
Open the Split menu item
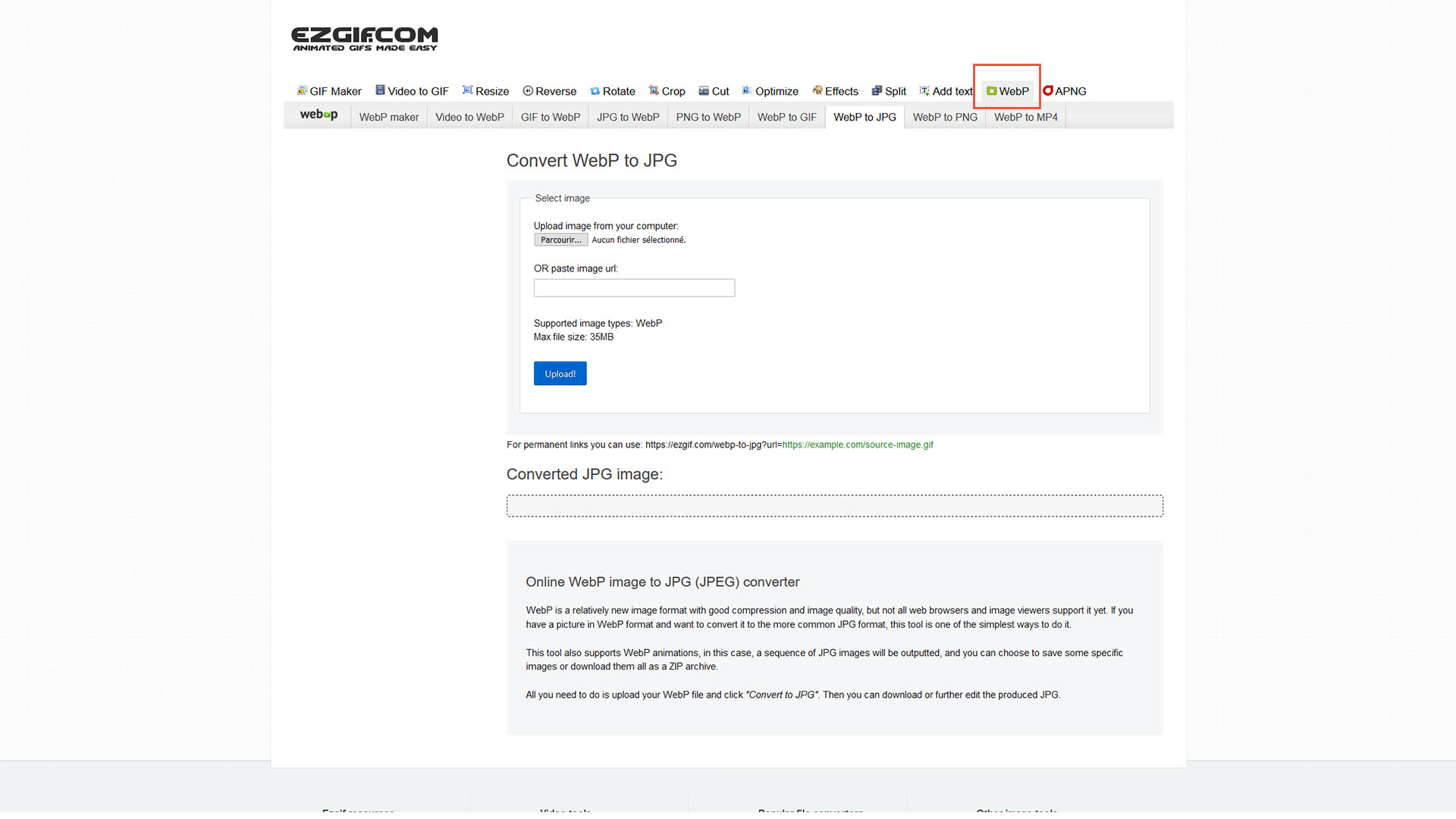[x=890, y=91]
